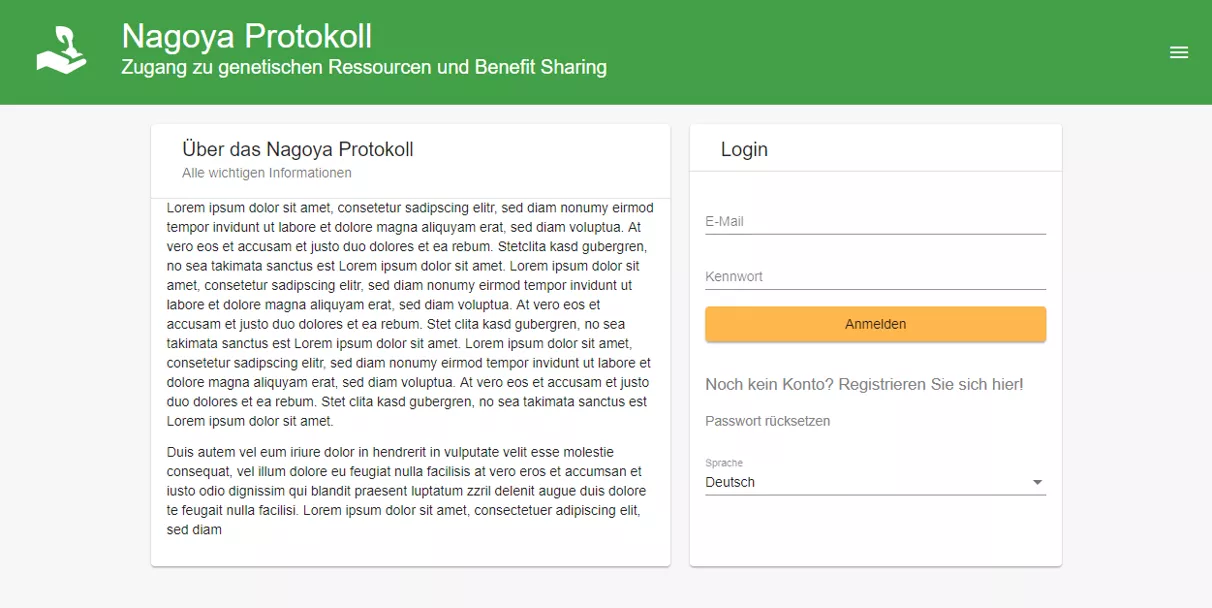Click the first Lorem ipsum paragraph
Viewport: 1212px width, 608px height.
[409, 314]
